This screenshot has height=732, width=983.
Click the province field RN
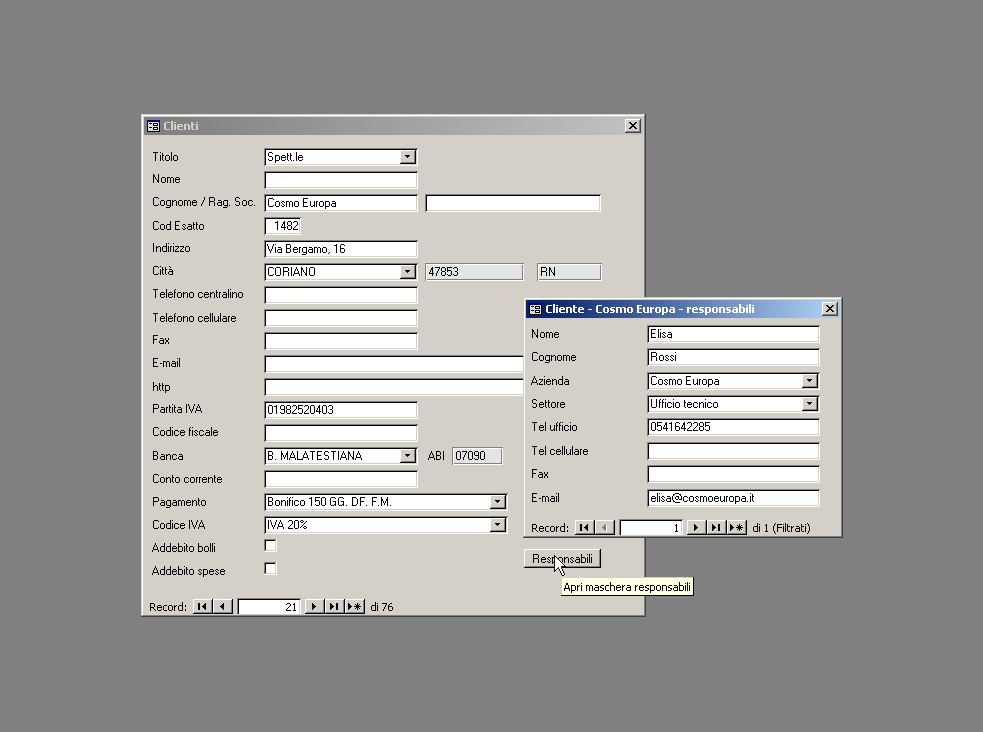coord(569,271)
